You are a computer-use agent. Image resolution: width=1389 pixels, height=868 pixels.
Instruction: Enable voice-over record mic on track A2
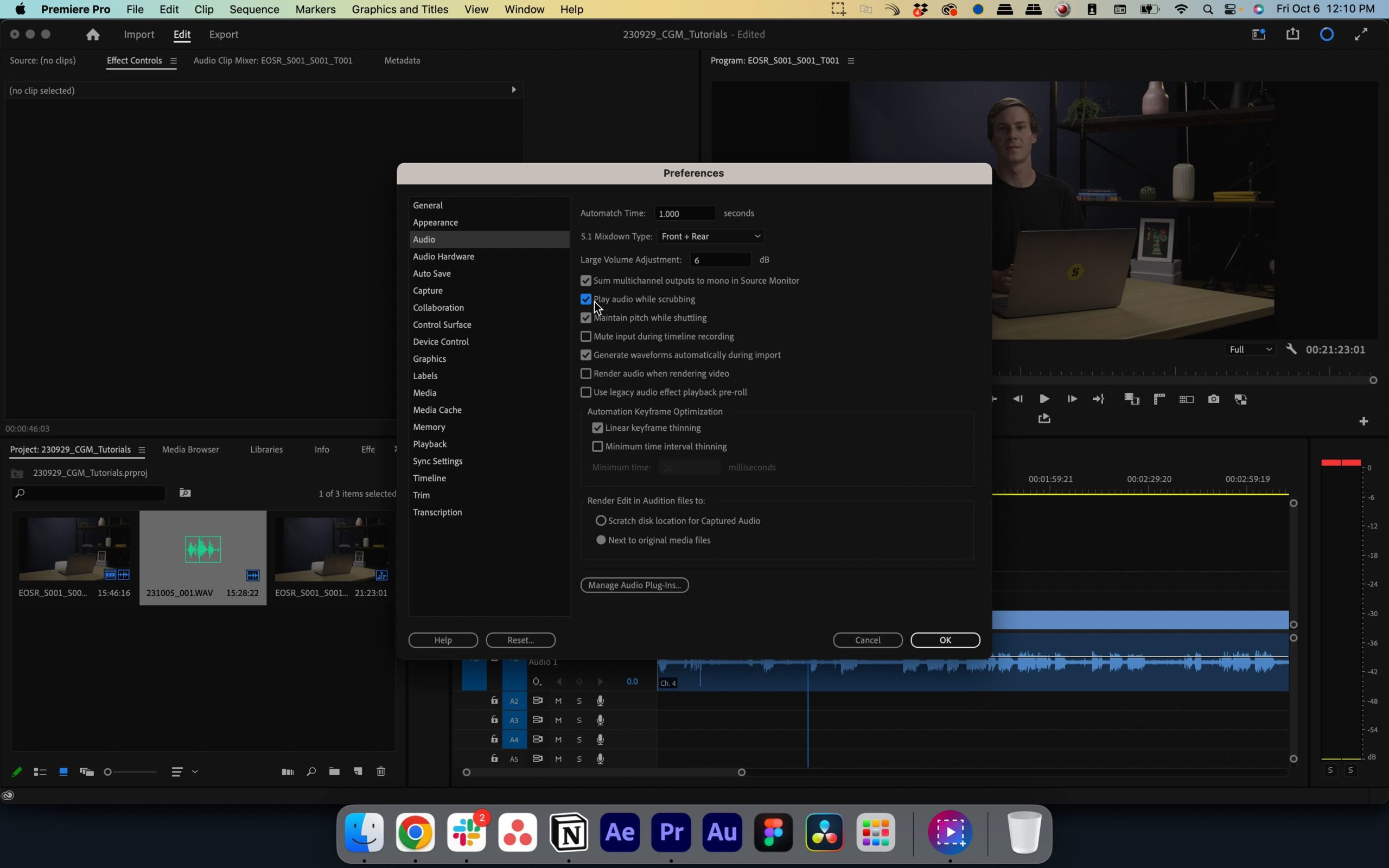pos(601,700)
